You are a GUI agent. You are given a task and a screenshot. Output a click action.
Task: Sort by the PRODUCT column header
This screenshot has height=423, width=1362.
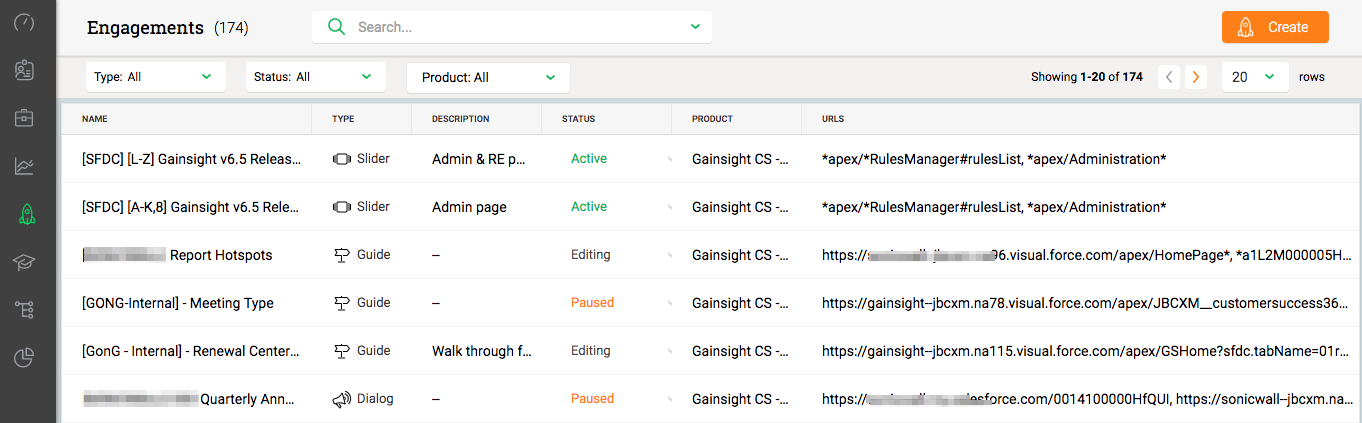click(712, 119)
